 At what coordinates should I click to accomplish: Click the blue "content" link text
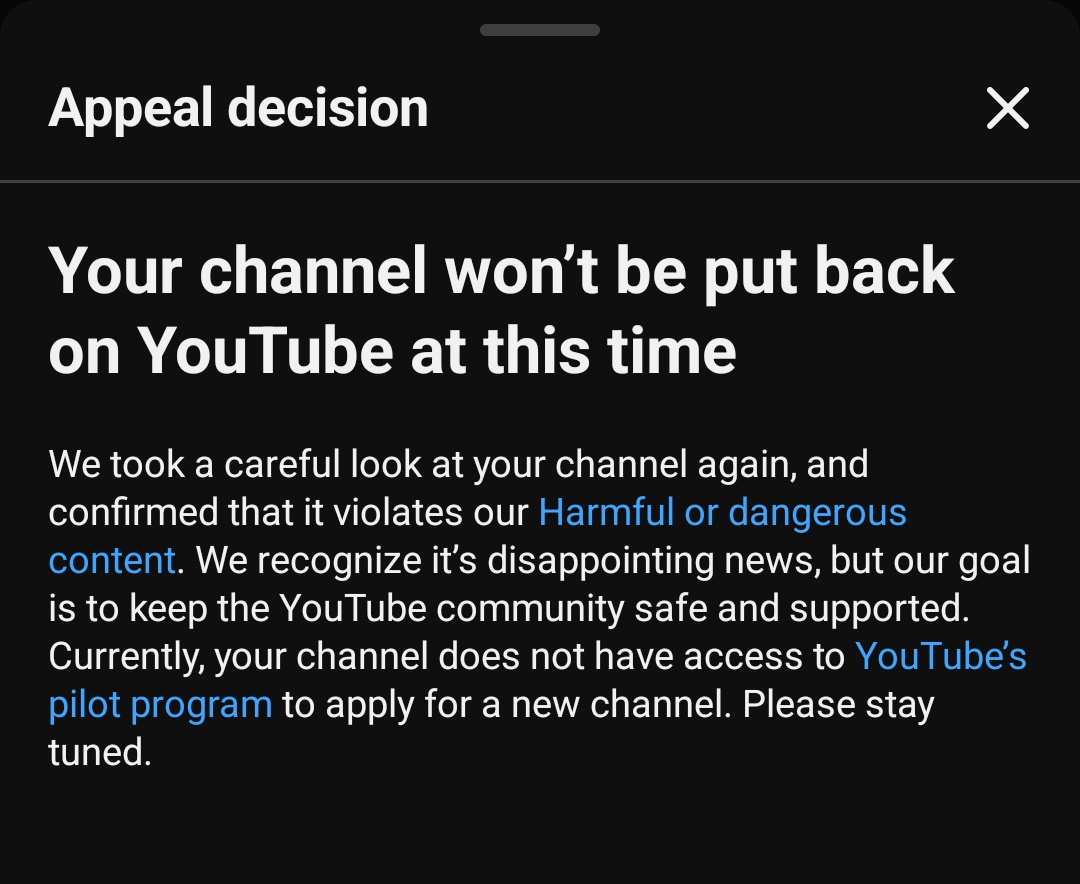point(112,561)
